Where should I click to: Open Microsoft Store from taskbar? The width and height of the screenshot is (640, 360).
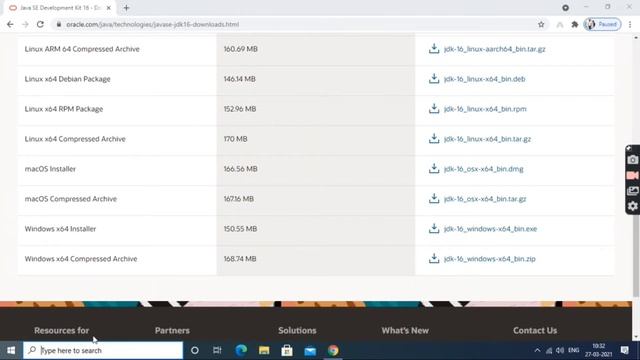pyautogui.click(x=287, y=350)
